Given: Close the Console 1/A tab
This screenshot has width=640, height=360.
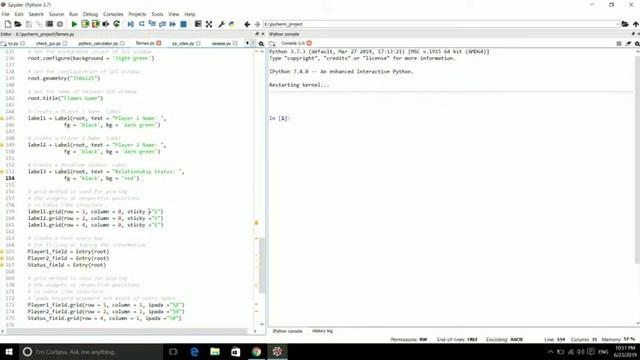Looking at the screenshot, I should [x=309, y=43].
